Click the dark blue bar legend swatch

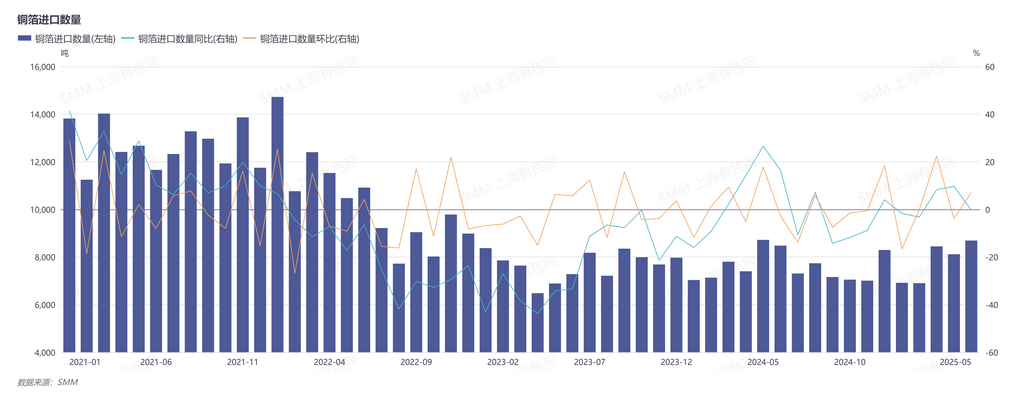(x=25, y=39)
